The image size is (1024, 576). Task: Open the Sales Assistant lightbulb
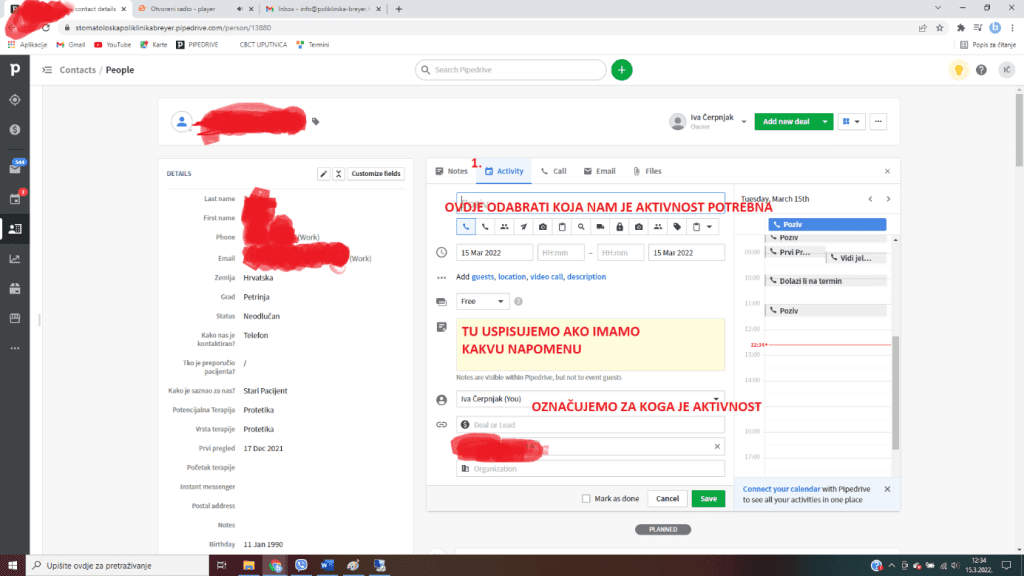[959, 70]
